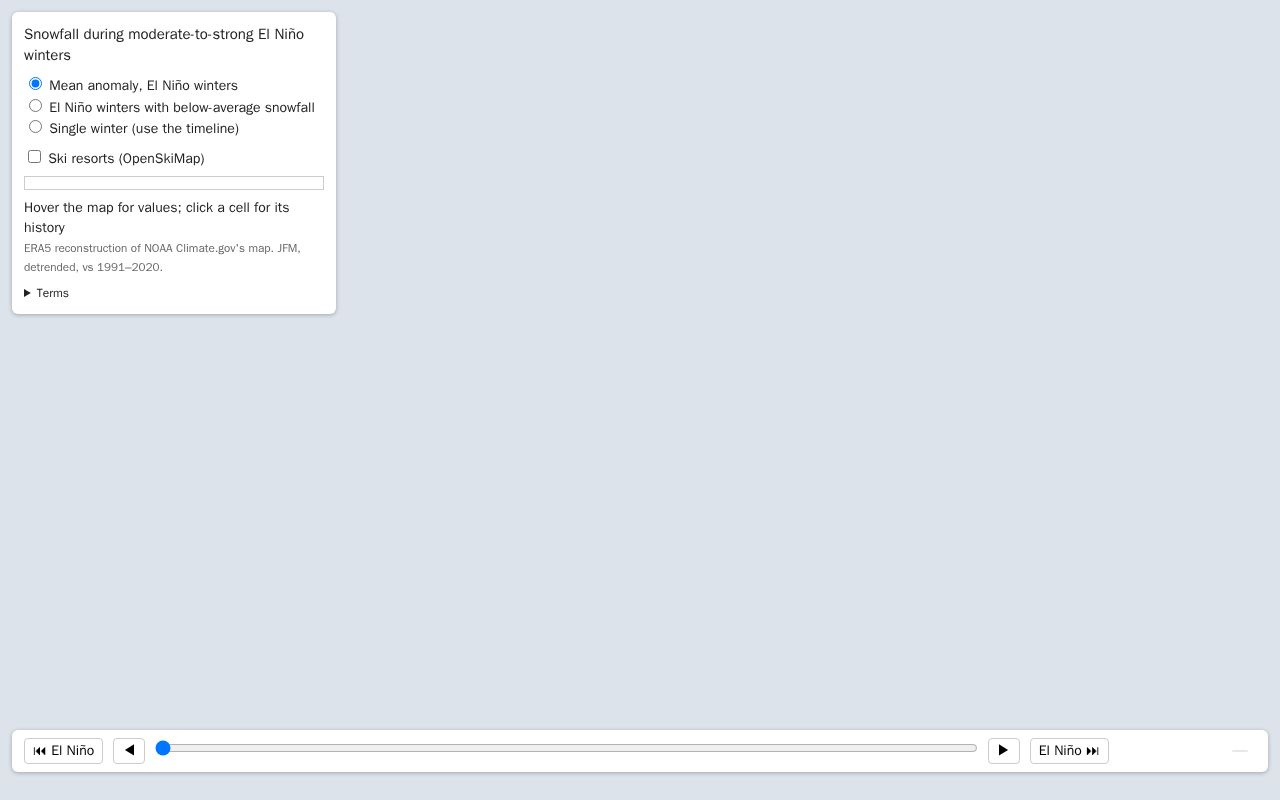Step forward one winter with right arrow
1280x800 pixels.
pyautogui.click(x=1003, y=751)
